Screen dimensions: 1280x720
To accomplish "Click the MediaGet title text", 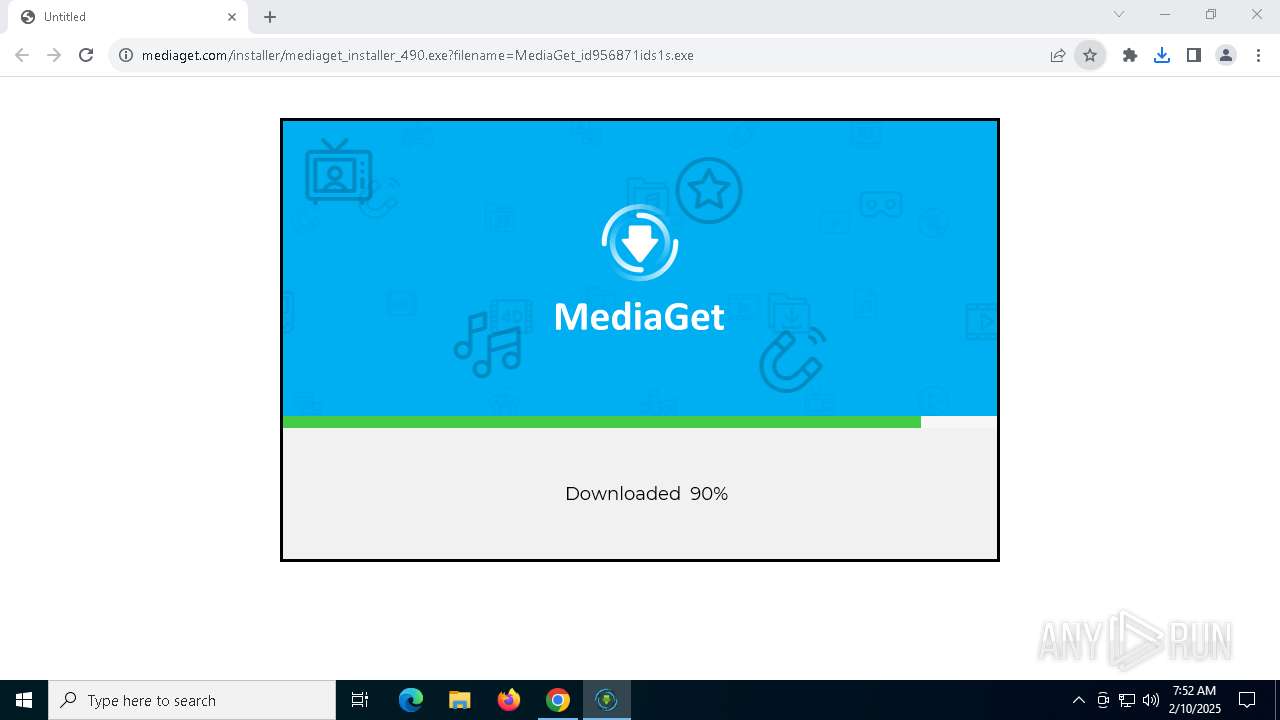I will point(639,316).
